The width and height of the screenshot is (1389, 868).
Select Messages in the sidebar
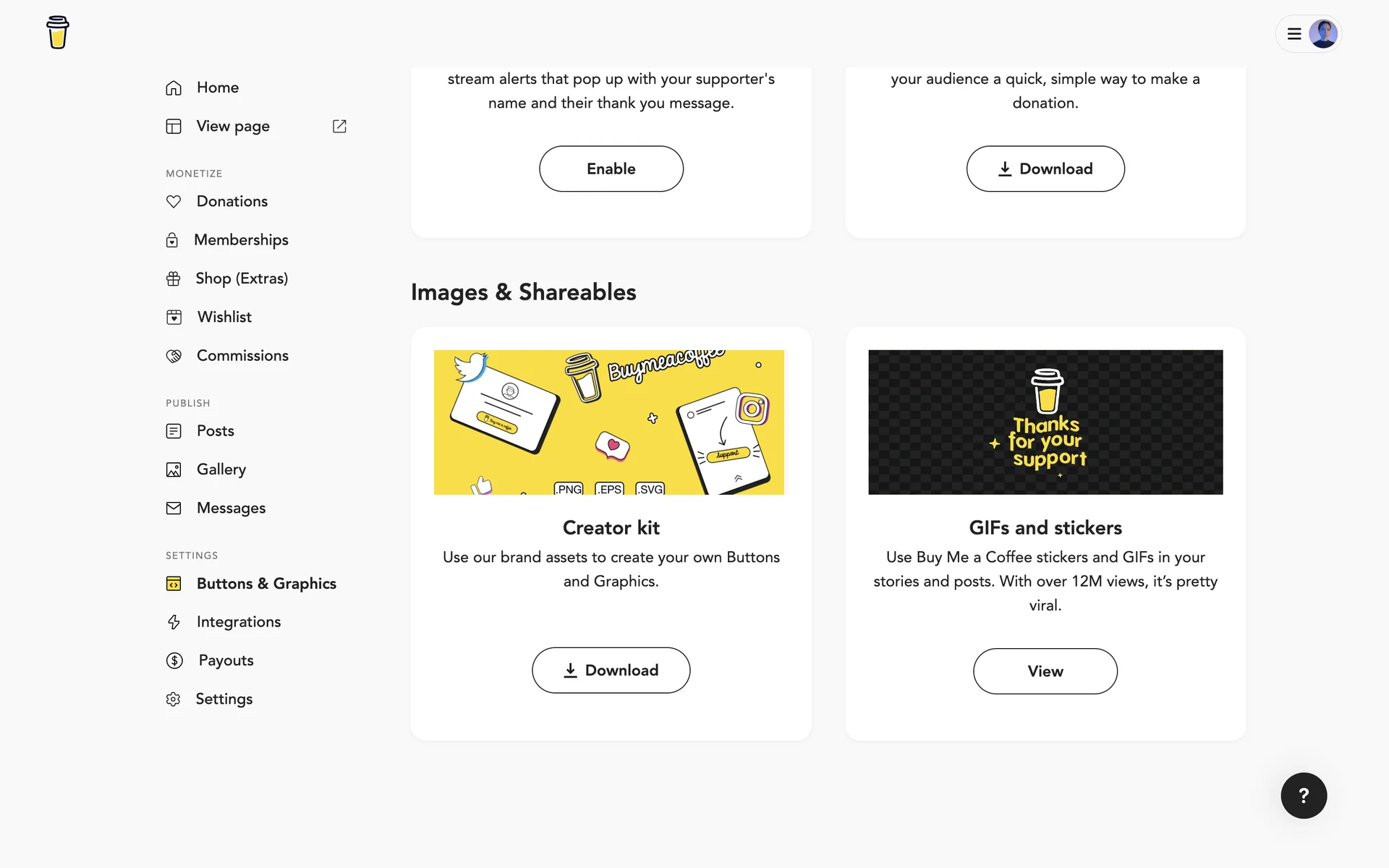click(x=231, y=508)
